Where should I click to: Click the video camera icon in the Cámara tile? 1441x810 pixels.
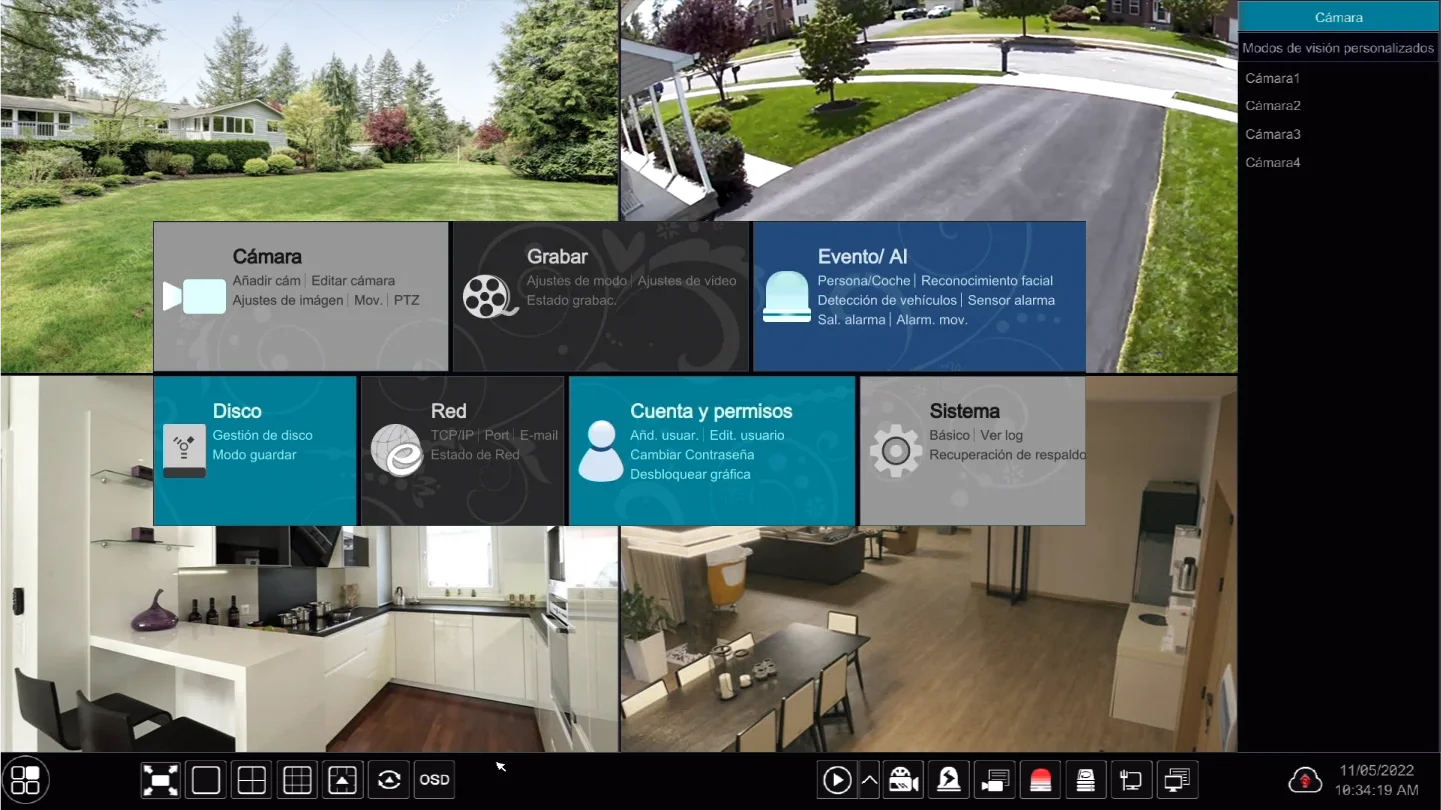[194, 297]
